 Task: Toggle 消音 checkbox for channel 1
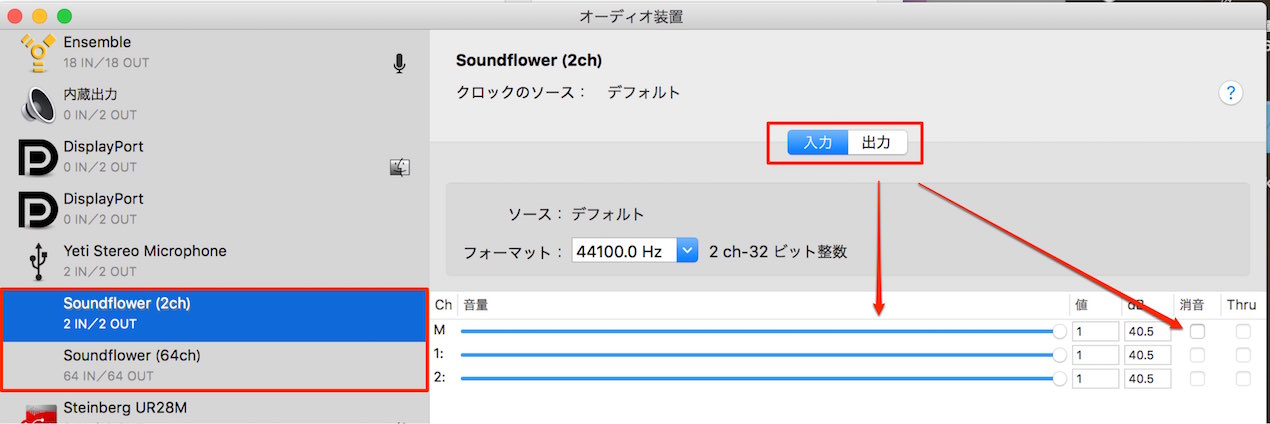point(1197,354)
